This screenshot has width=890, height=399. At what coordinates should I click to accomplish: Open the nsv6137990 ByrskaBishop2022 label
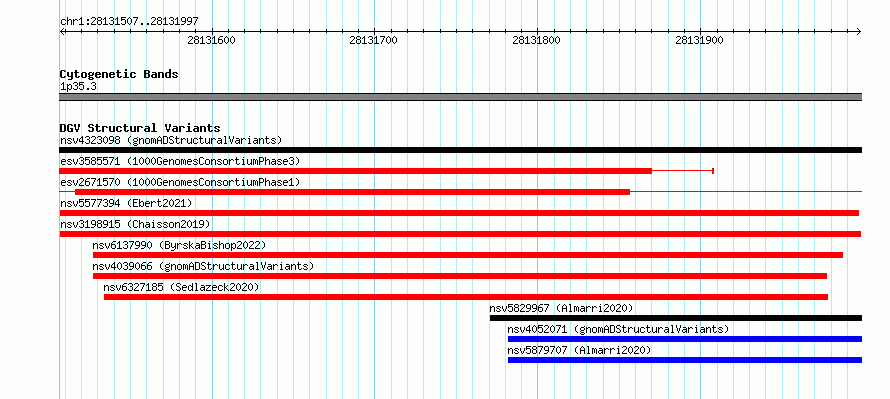point(179,245)
